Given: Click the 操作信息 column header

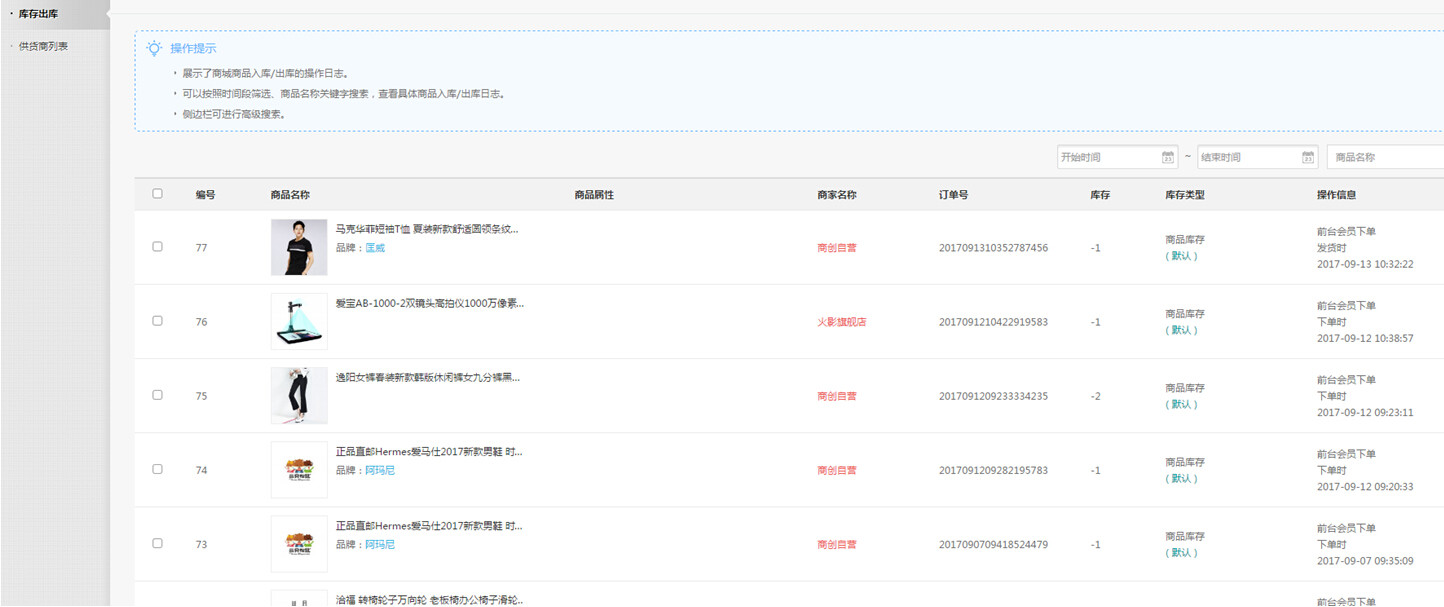Looking at the screenshot, I should point(1337,195).
